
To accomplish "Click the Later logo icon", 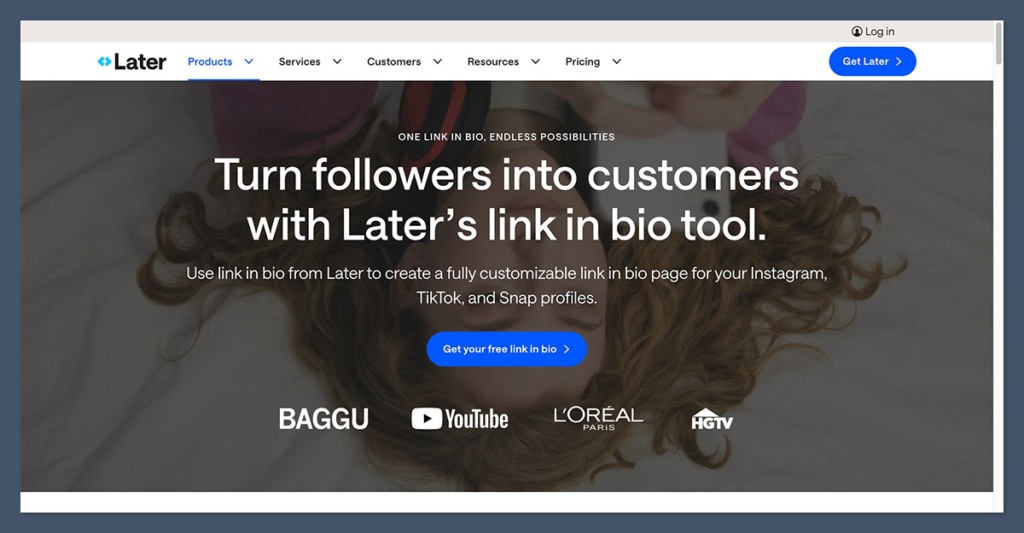I will [x=104, y=61].
